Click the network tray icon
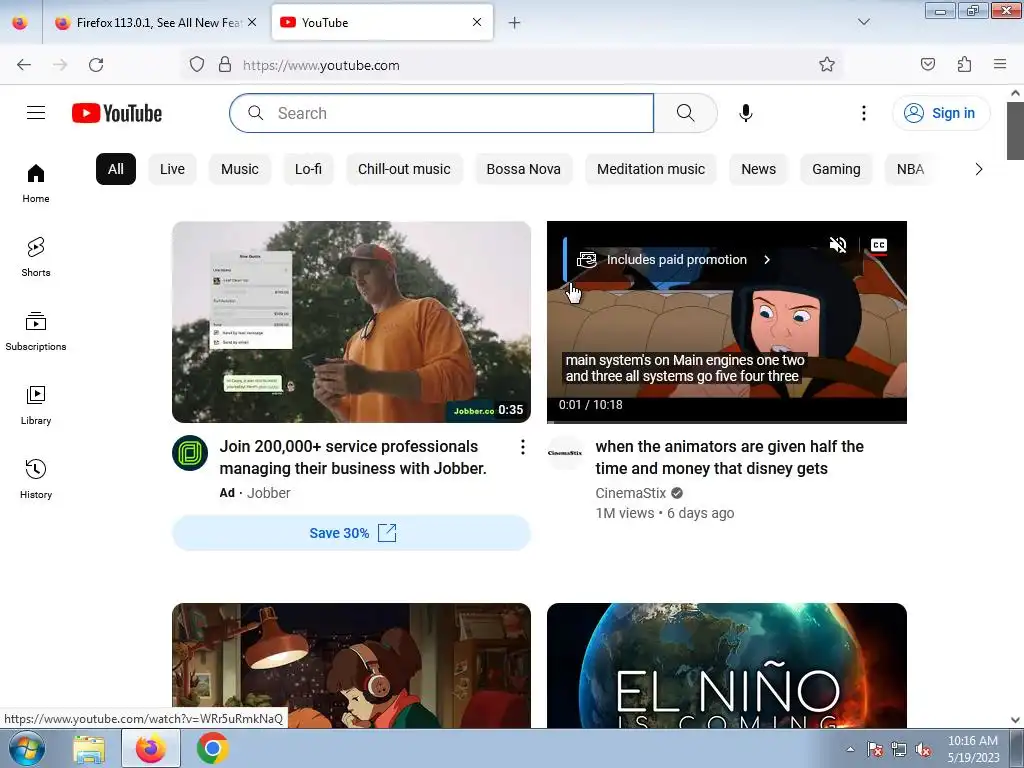Viewport: 1024px width, 768px height. click(x=899, y=750)
